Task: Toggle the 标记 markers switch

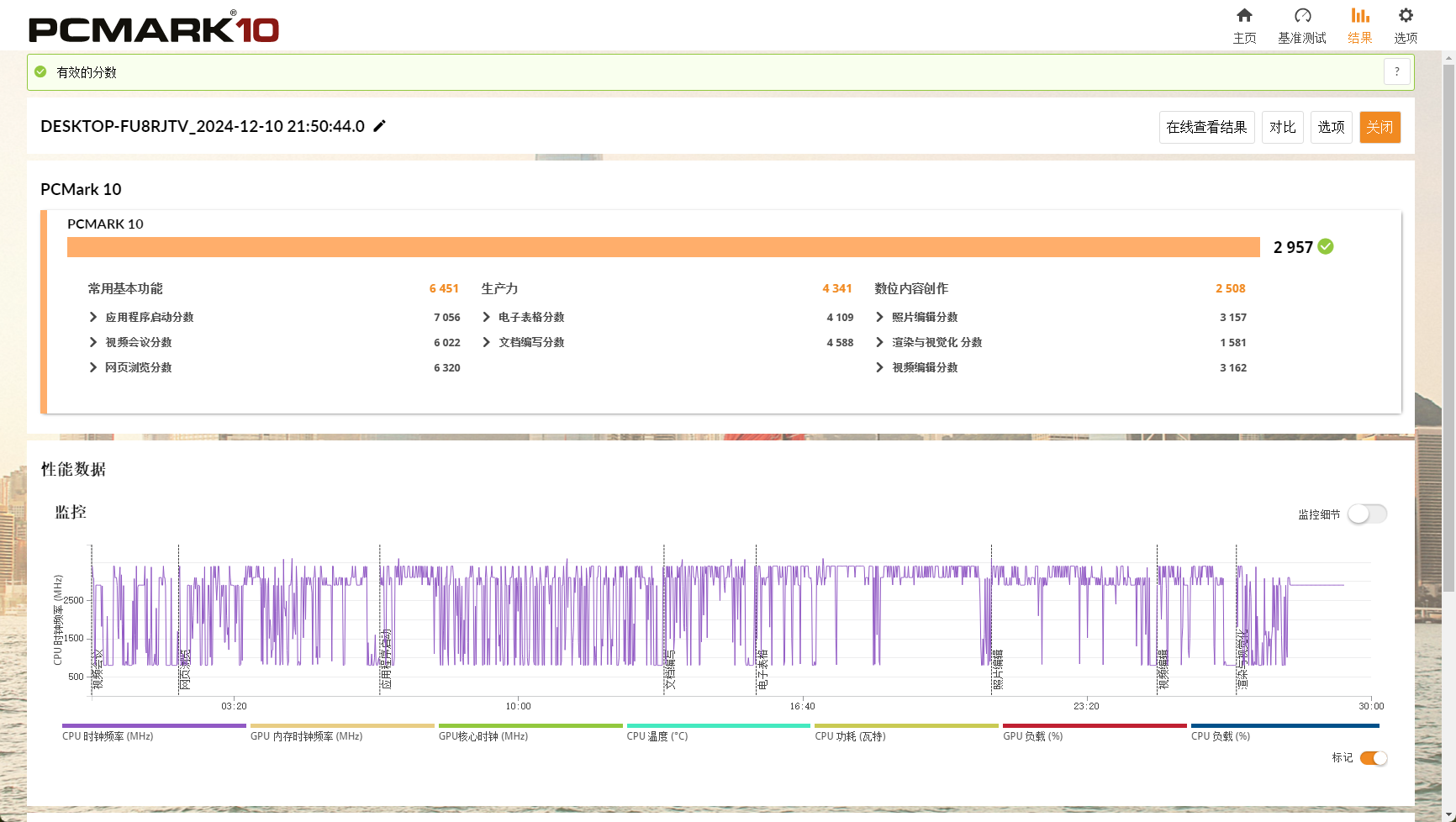Action: (1374, 758)
